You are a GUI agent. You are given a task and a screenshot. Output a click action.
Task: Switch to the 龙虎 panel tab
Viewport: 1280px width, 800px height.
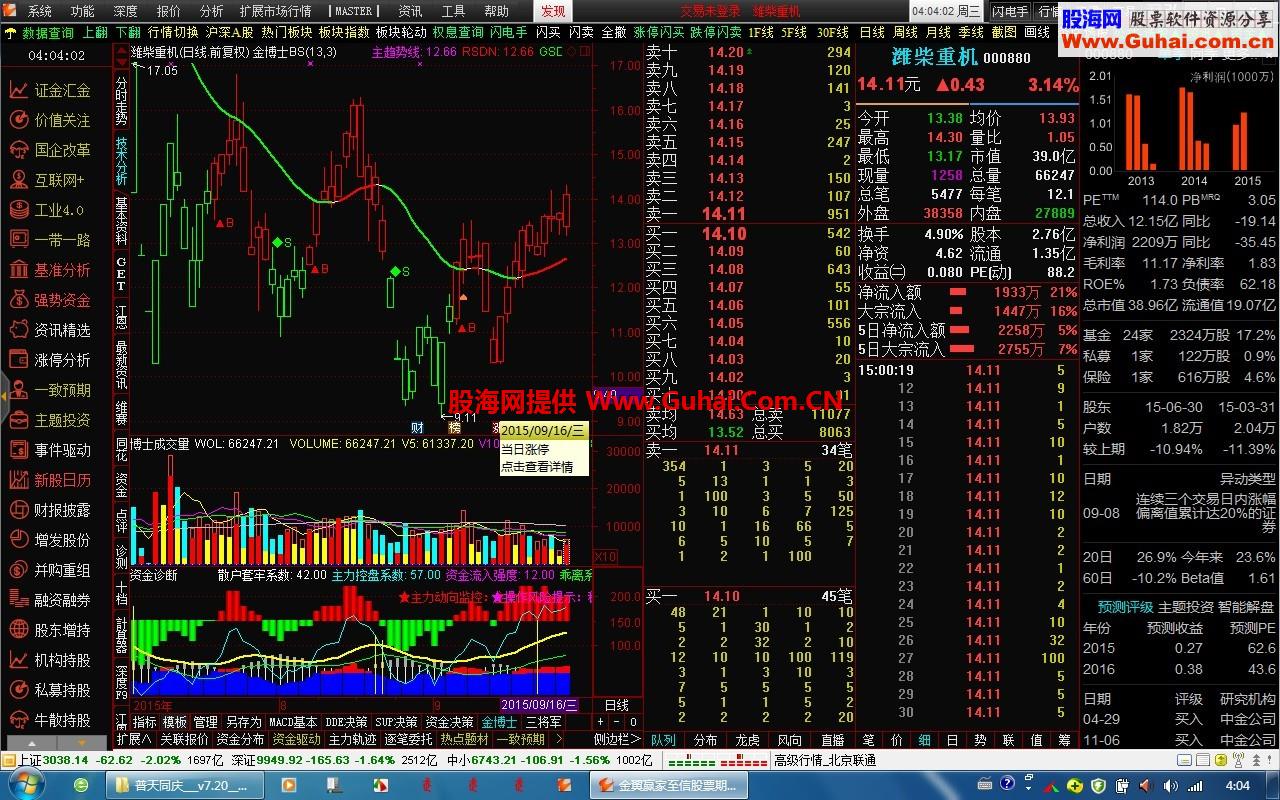click(747, 740)
